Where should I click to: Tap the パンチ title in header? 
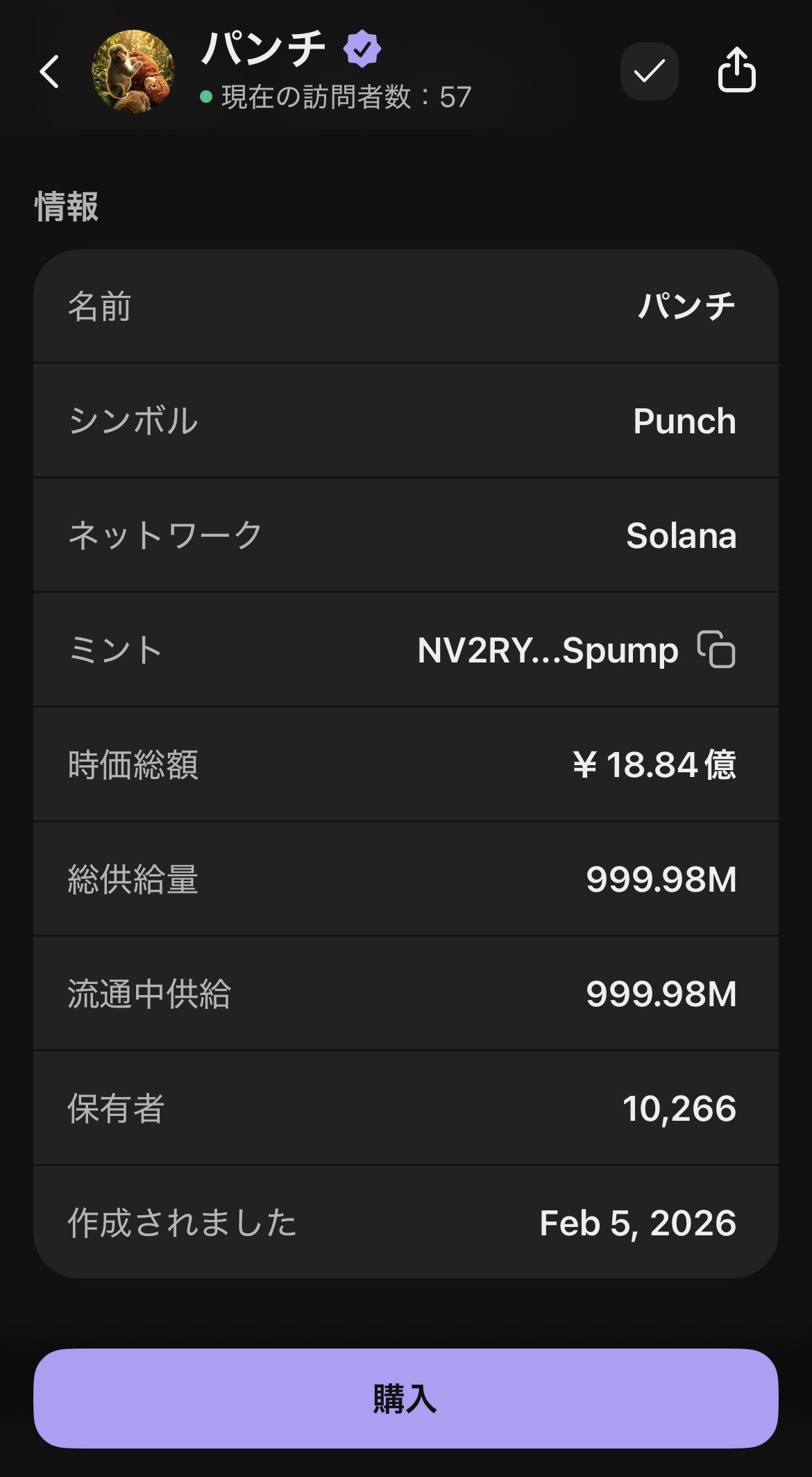click(x=264, y=49)
